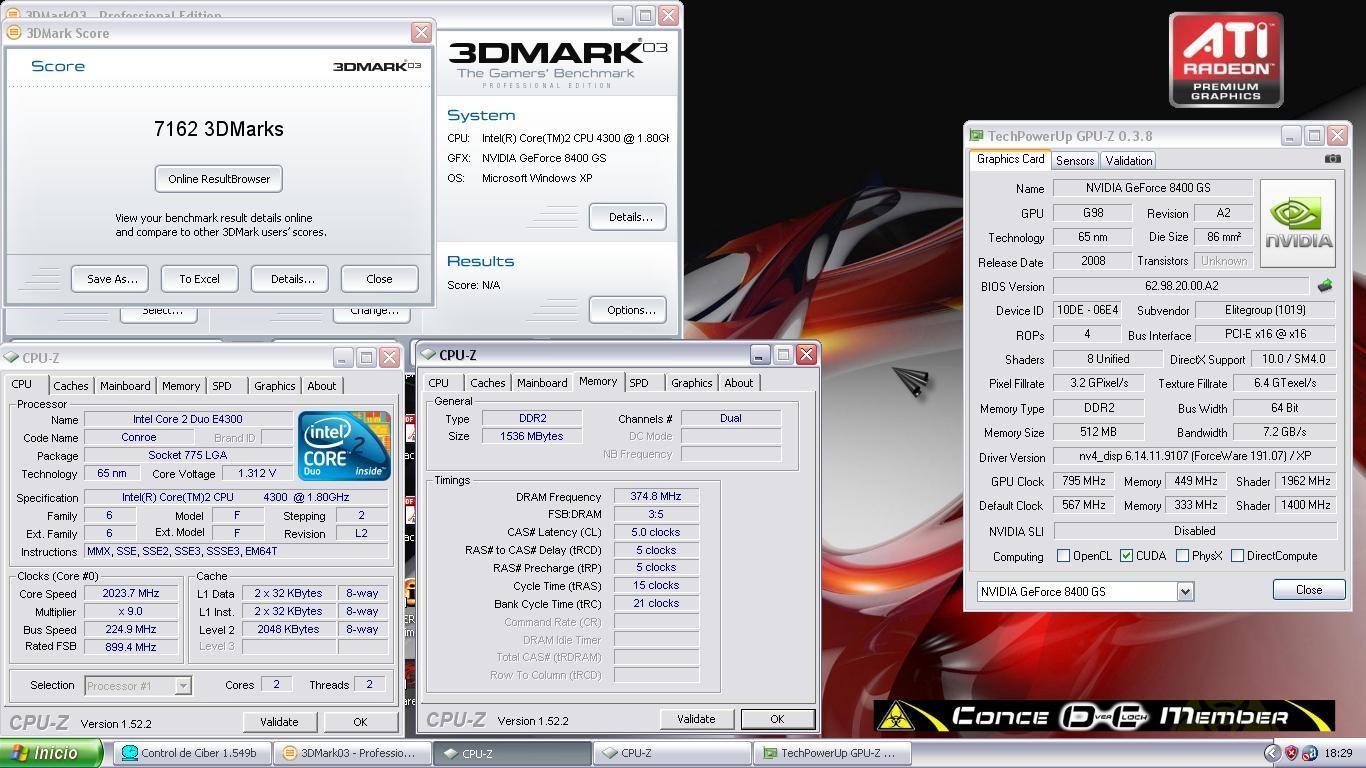Click the Core Speed value 2023.7 MHz
The image size is (1366, 768).
click(131, 594)
